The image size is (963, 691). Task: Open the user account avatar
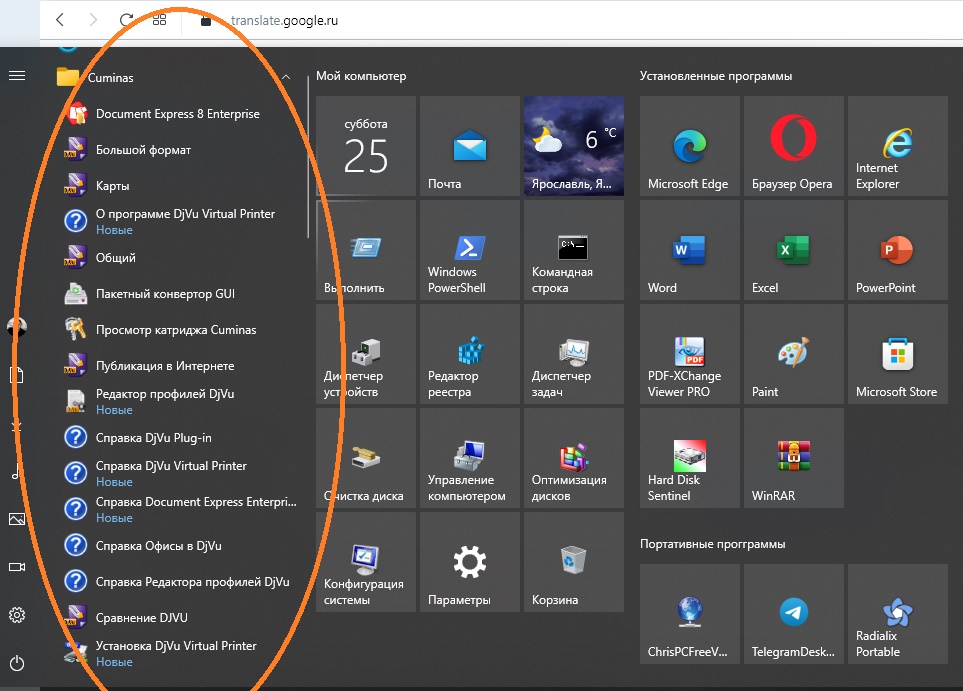[x=17, y=327]
